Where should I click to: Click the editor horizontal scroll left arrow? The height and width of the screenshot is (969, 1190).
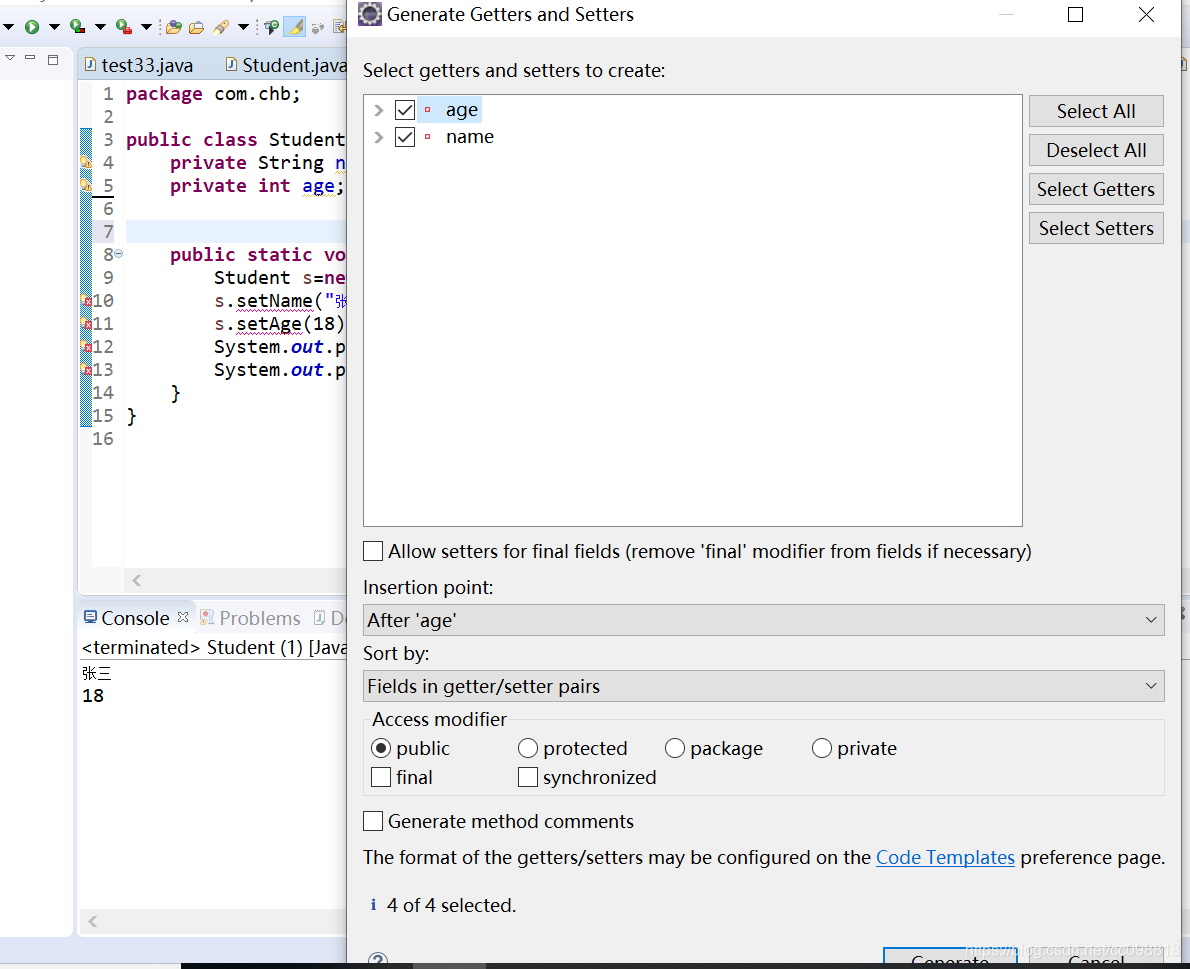137,580
